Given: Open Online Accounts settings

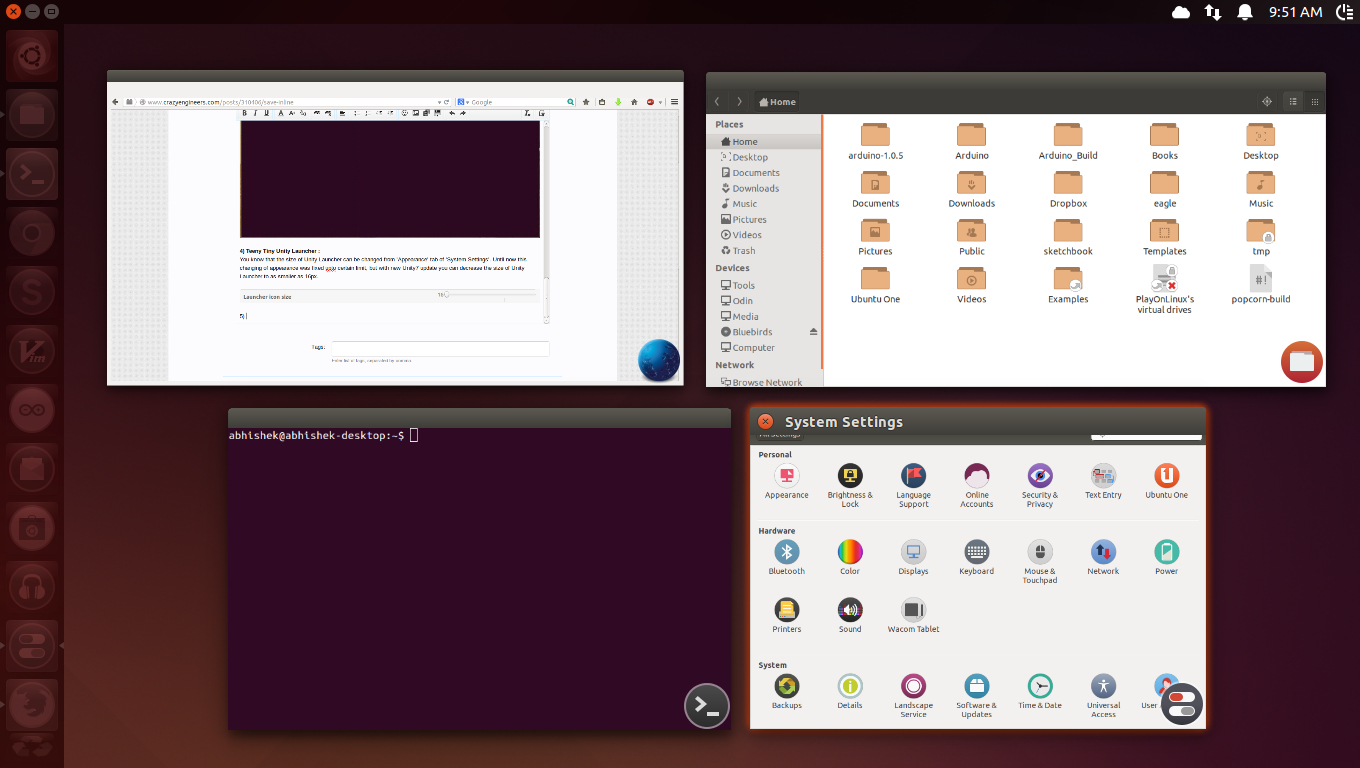Looking at the screenshot, I should [x=977, y=485].
